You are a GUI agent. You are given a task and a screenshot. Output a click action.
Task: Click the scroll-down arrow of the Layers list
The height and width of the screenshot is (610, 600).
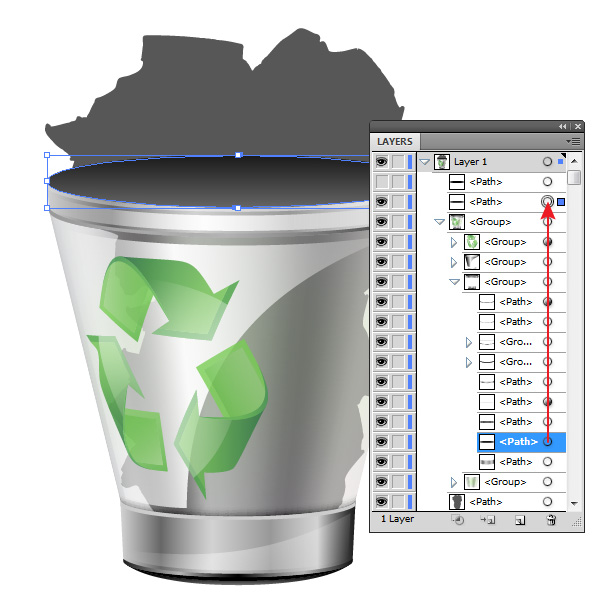pyautogui.click(x=574, y=503)
